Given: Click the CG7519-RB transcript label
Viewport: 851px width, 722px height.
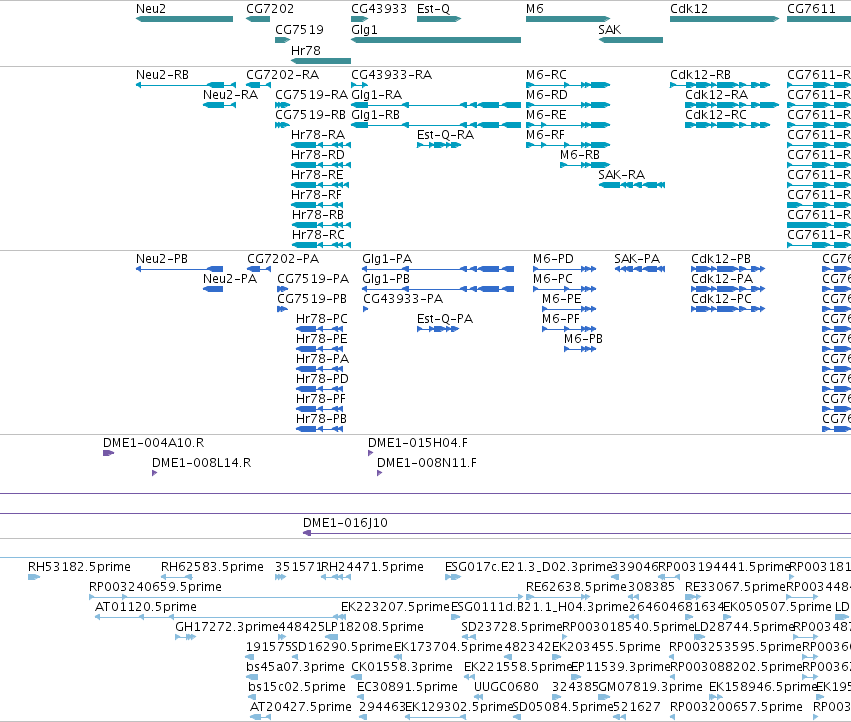Looking at the screenshot, I should click(x=310, y=115).
